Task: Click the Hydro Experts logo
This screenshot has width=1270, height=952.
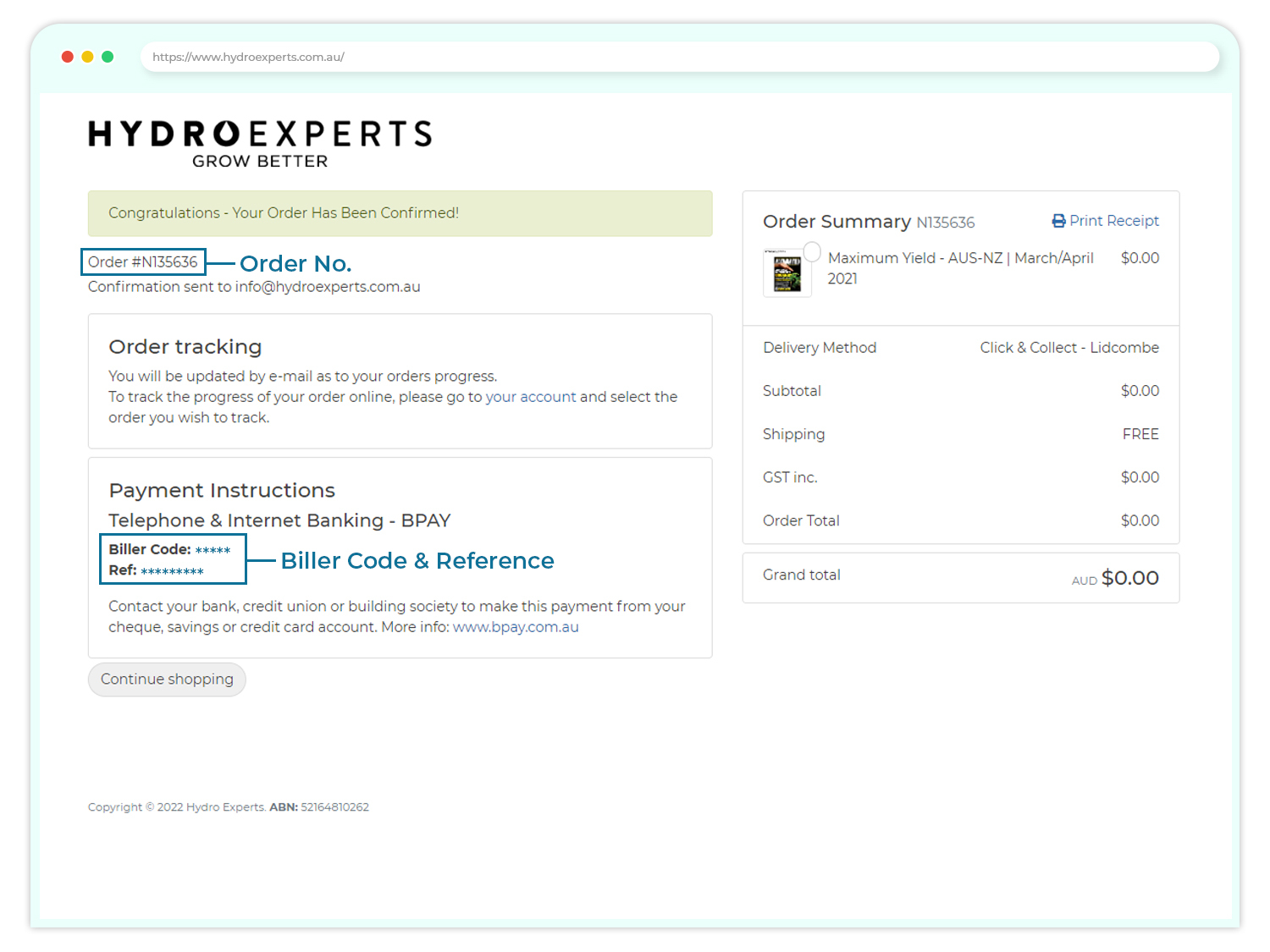Action: [260, 144]
